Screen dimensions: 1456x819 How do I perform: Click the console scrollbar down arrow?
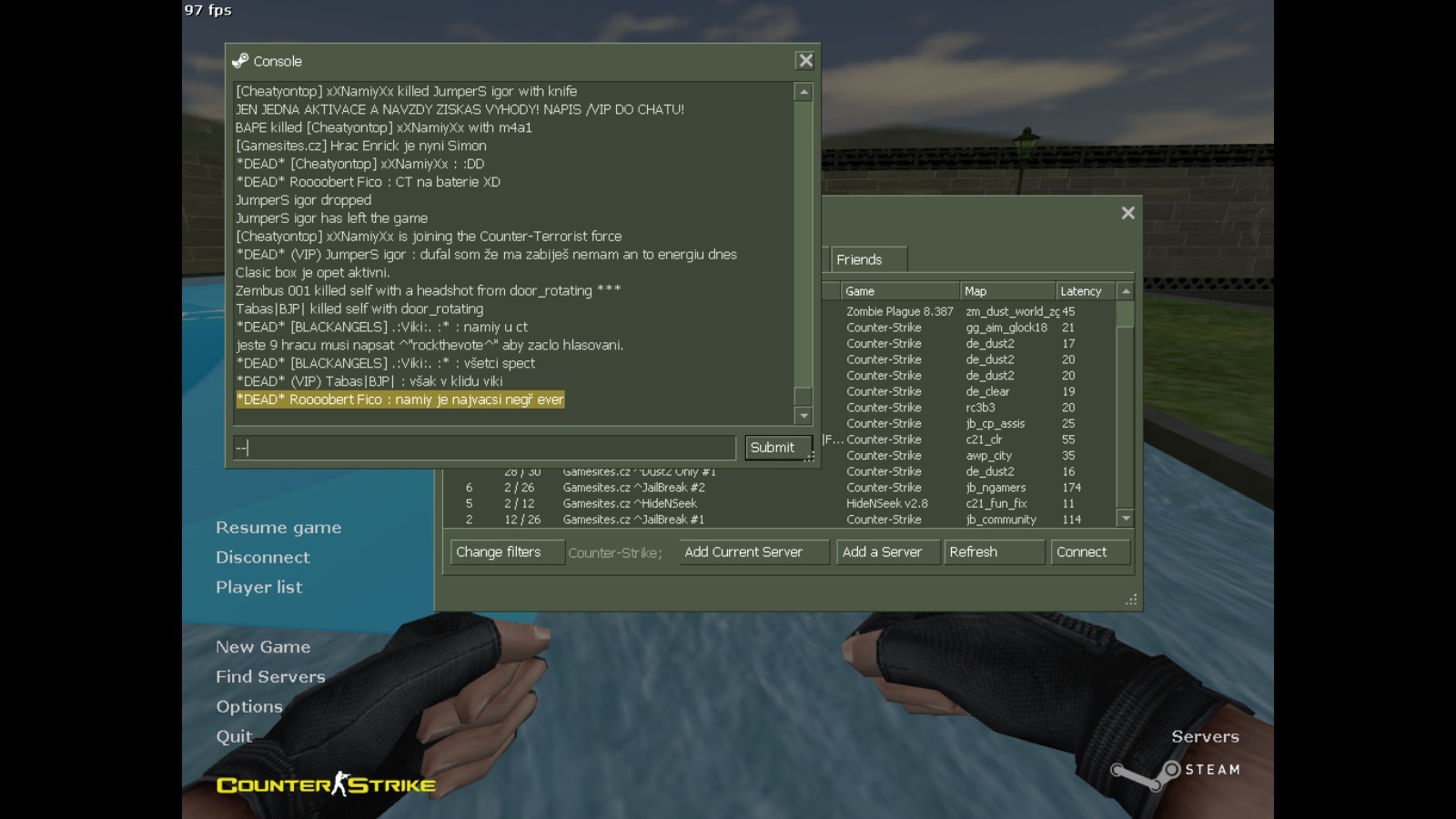point(803,416)
